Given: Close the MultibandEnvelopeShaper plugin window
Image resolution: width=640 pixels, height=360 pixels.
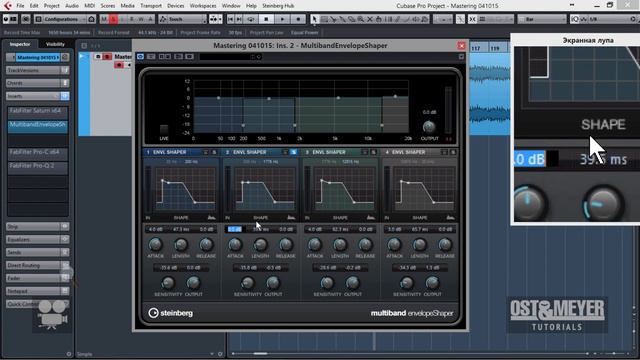Looking at the screenshot, I should click(x=461, y=46).
